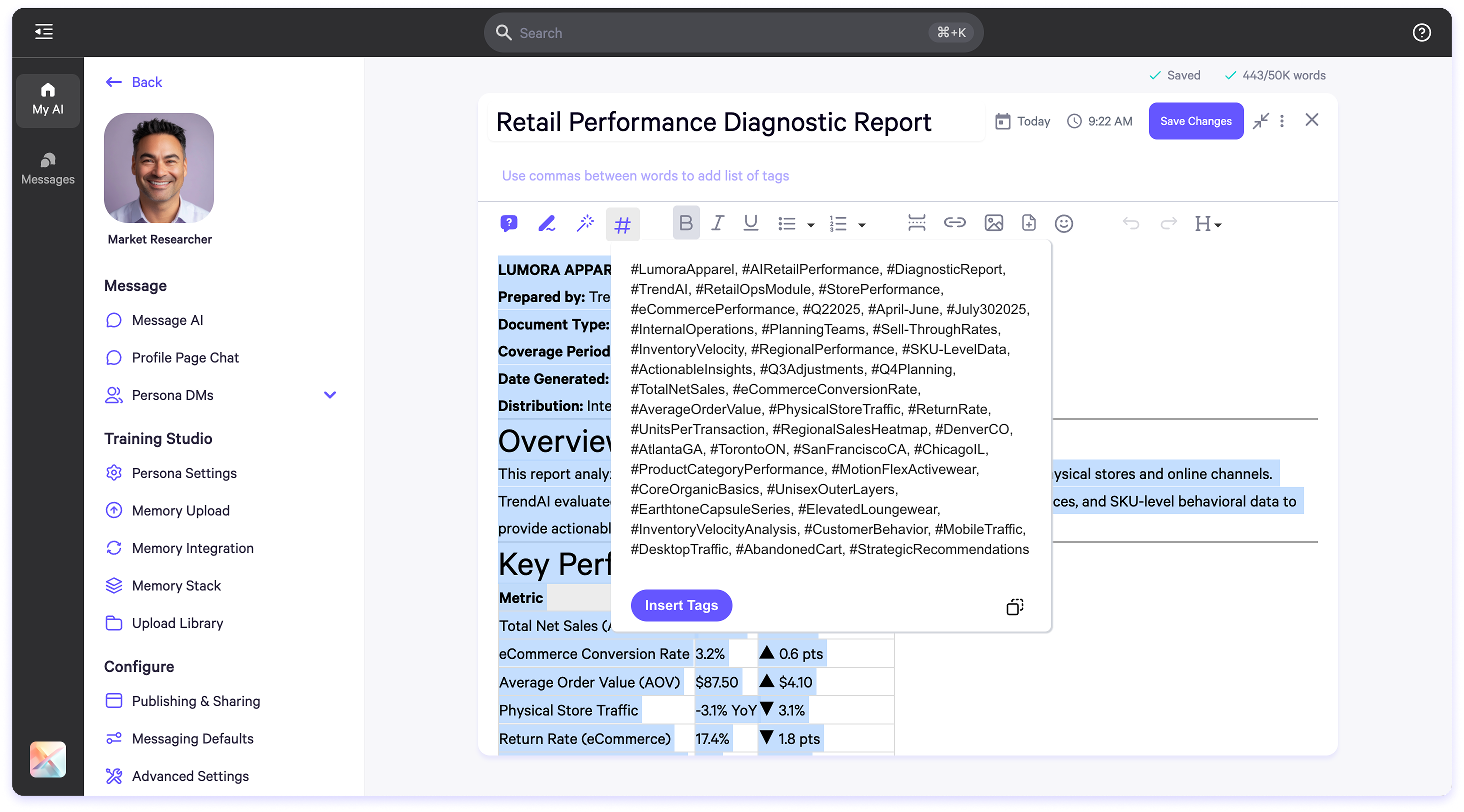Collapse the sidebar menu icon at top left

(x=44, y=32)
